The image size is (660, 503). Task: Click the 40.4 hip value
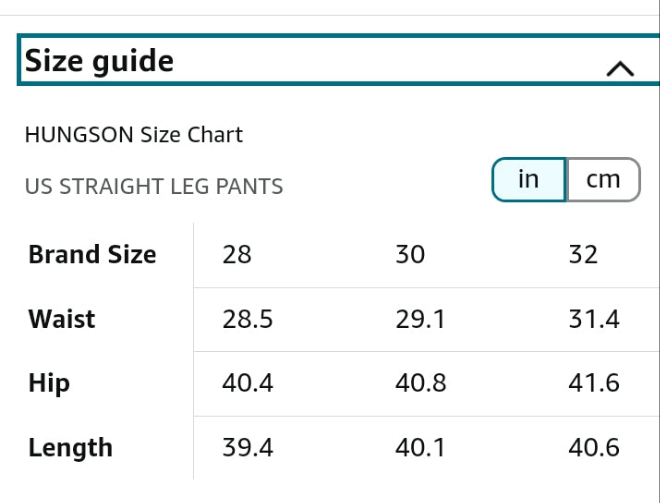[x=248, y=384]
